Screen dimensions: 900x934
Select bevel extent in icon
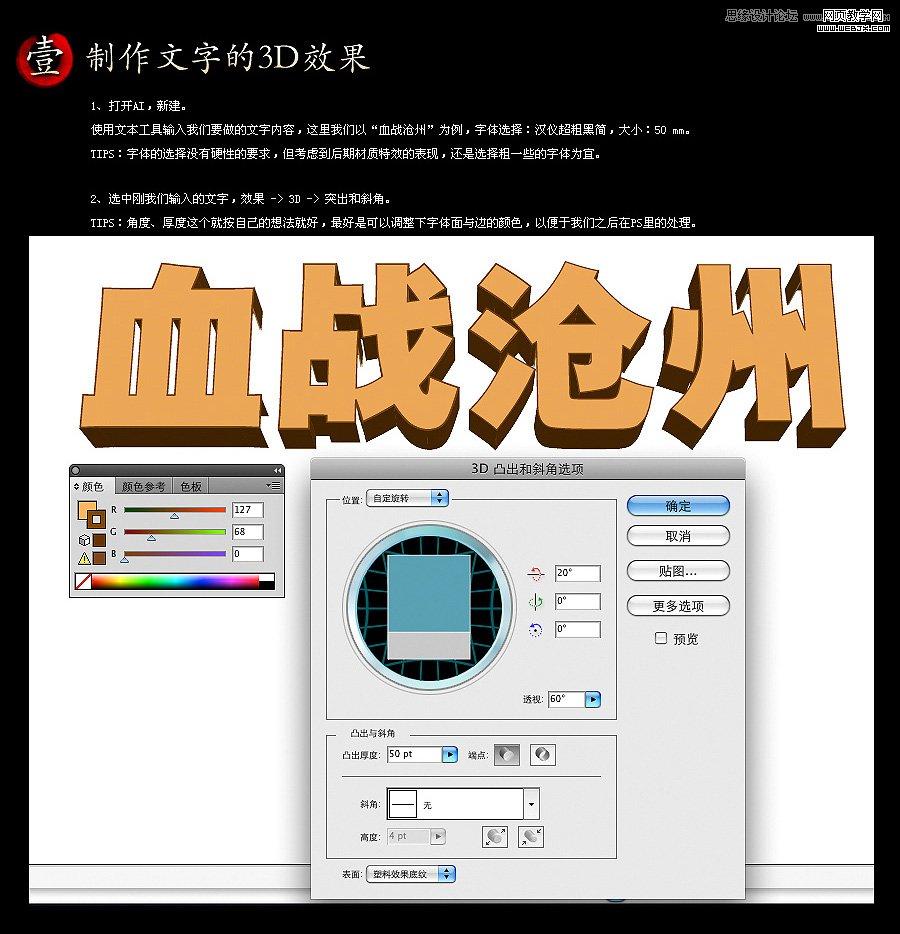coord(531,836)
